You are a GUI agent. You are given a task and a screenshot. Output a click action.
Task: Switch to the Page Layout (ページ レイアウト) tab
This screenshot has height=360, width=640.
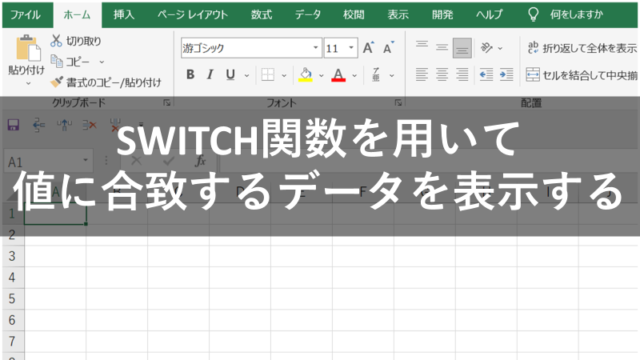(192, 15)
